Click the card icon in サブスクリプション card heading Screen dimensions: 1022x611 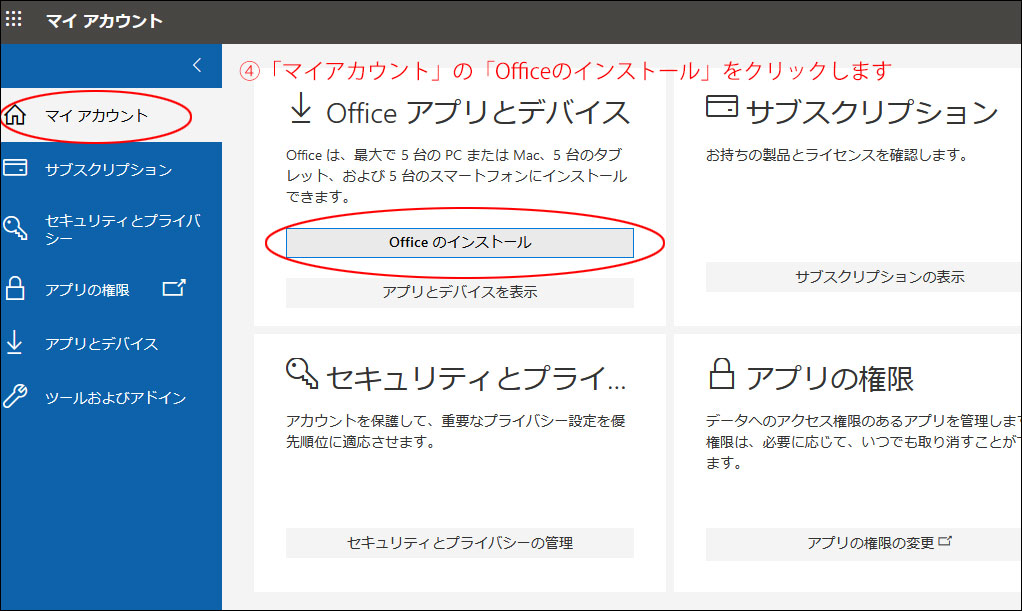click(x=722, y=106)
